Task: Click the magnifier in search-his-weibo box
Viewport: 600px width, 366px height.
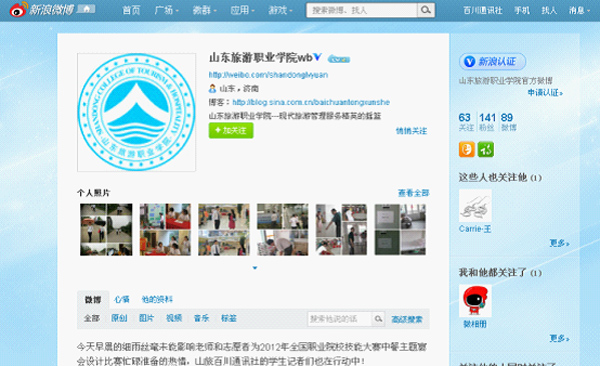Action: 378,319
